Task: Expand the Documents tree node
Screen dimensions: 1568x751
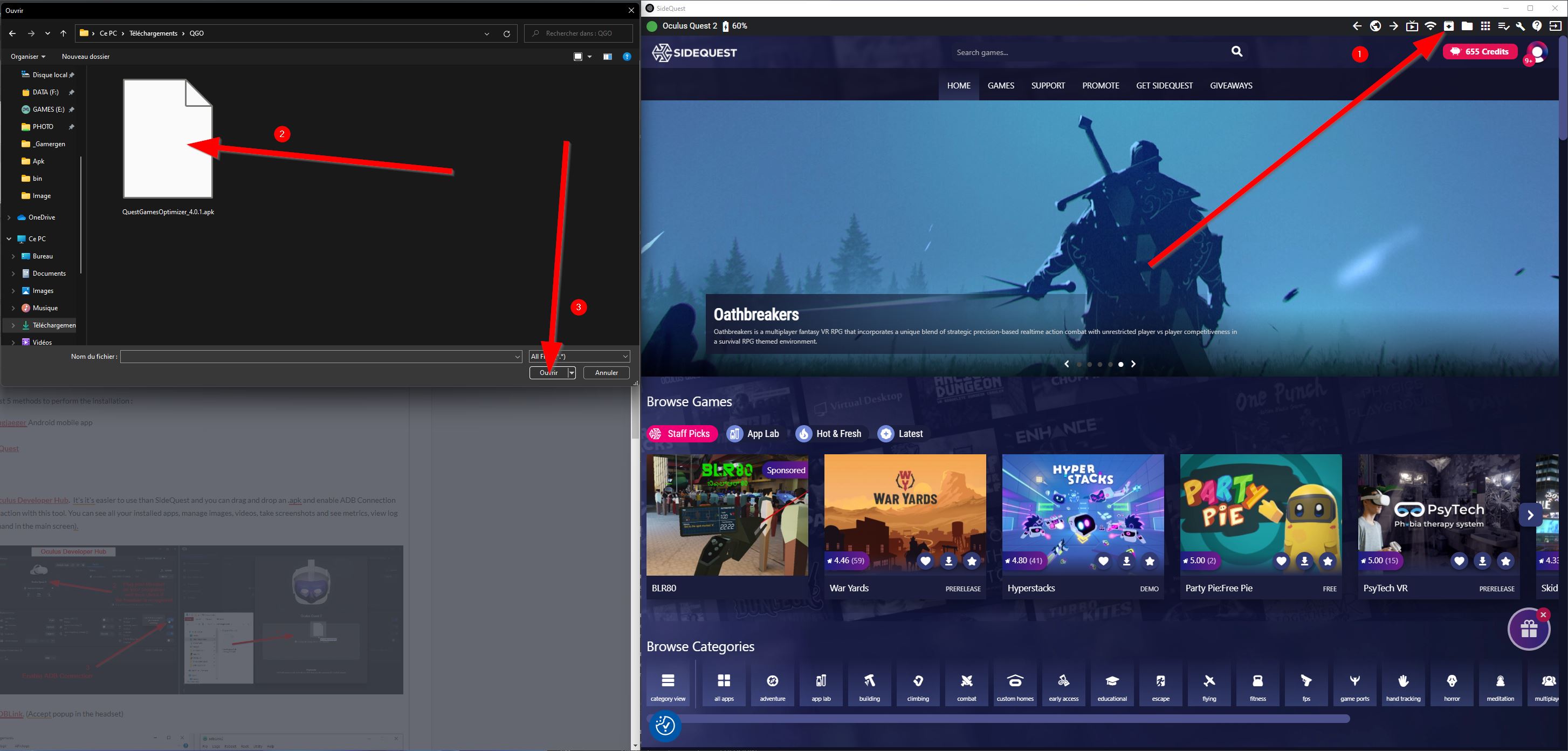Action: tap(13, 274)
